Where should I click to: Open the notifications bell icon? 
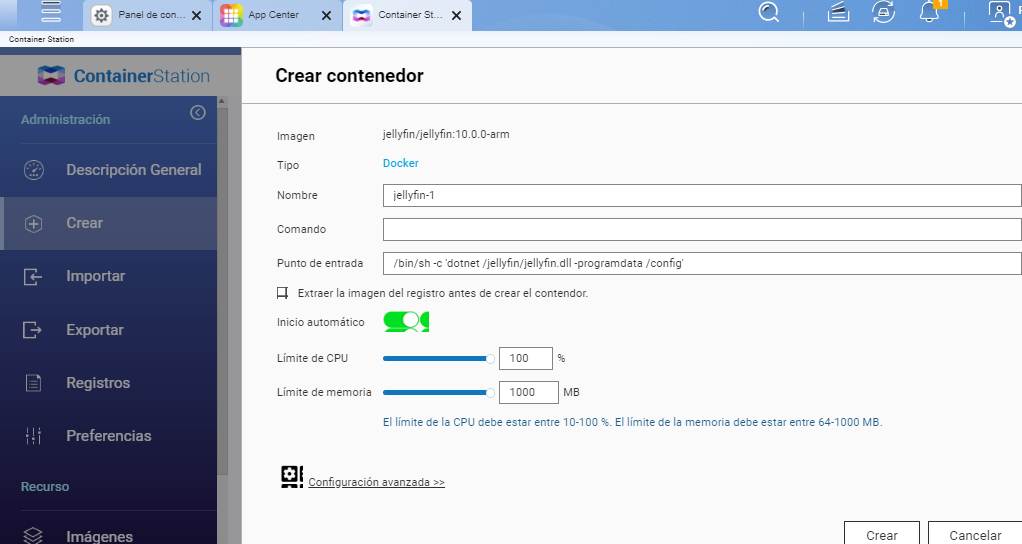(x=929, y=12)
